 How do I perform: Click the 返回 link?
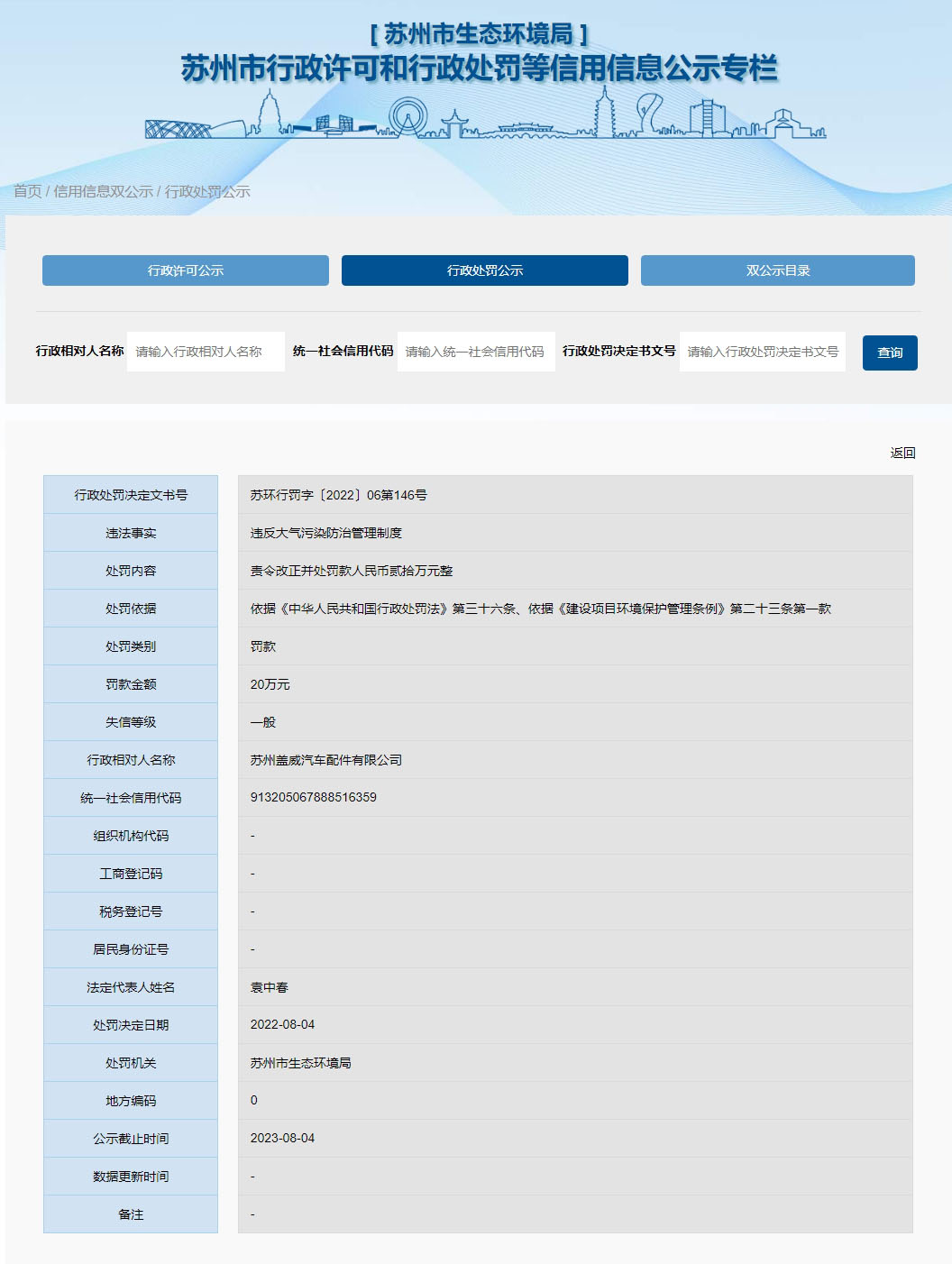click(x=902, y=453)
